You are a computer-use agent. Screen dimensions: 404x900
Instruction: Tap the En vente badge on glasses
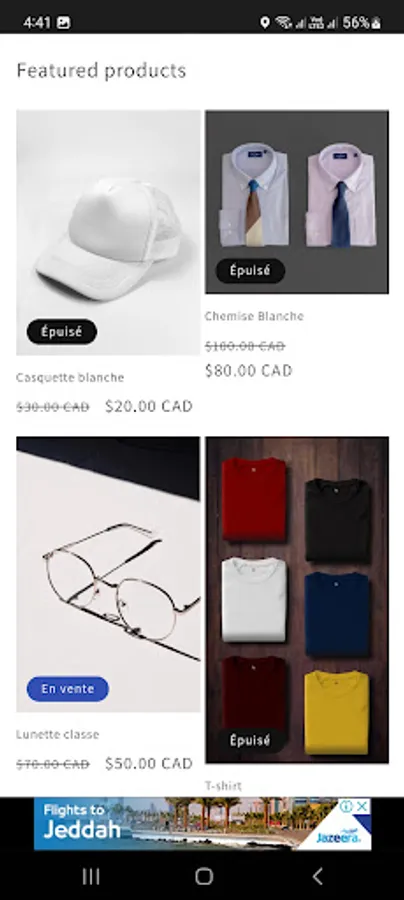coord(68,689)
